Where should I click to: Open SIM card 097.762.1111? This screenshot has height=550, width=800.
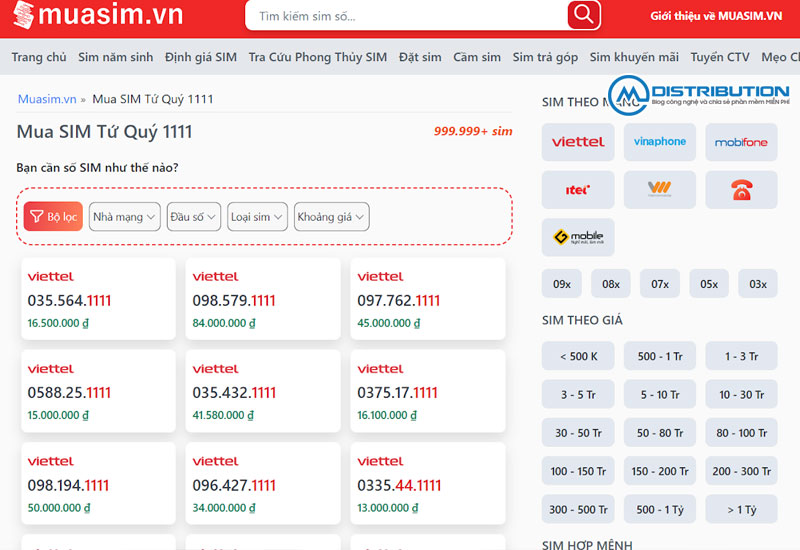pyautogui.click(x=428, y=298)
